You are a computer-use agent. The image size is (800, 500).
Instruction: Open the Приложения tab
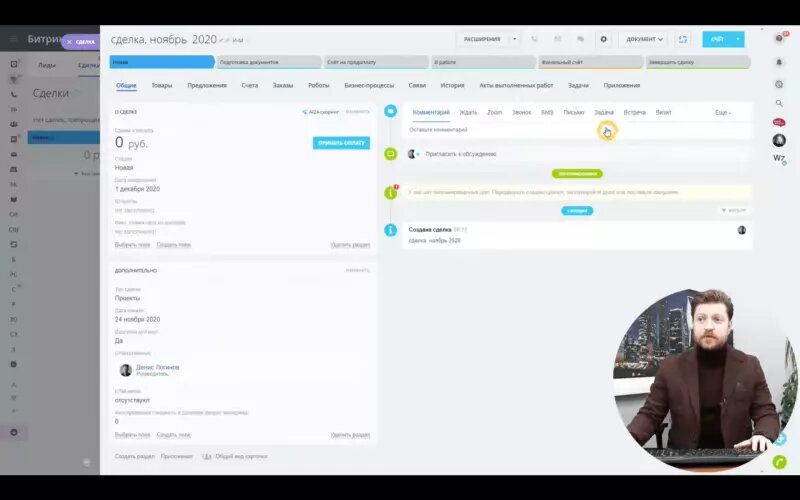point(621,85)
